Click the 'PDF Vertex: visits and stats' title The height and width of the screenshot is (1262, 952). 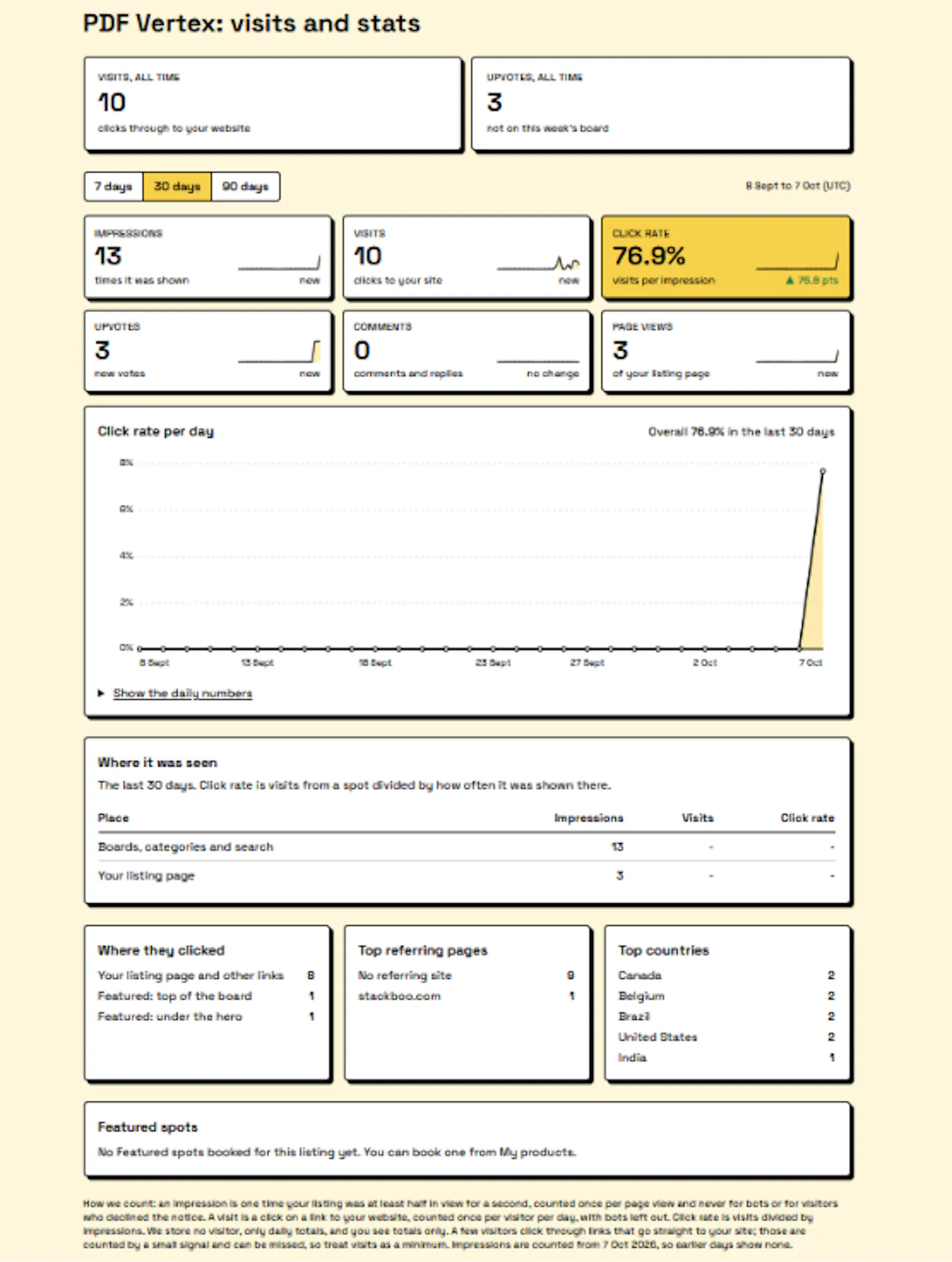click(252, 24)
